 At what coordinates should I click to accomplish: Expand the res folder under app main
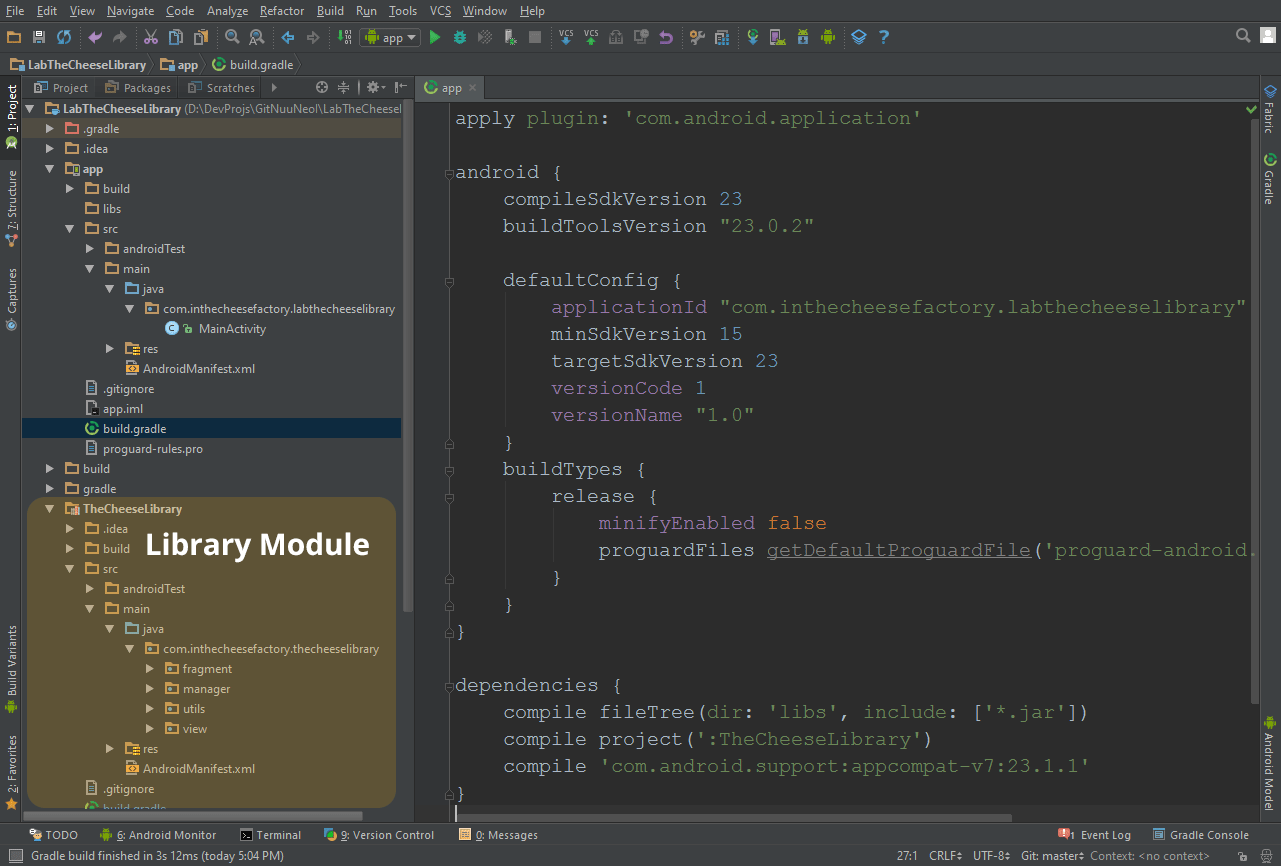pos(110,349)
